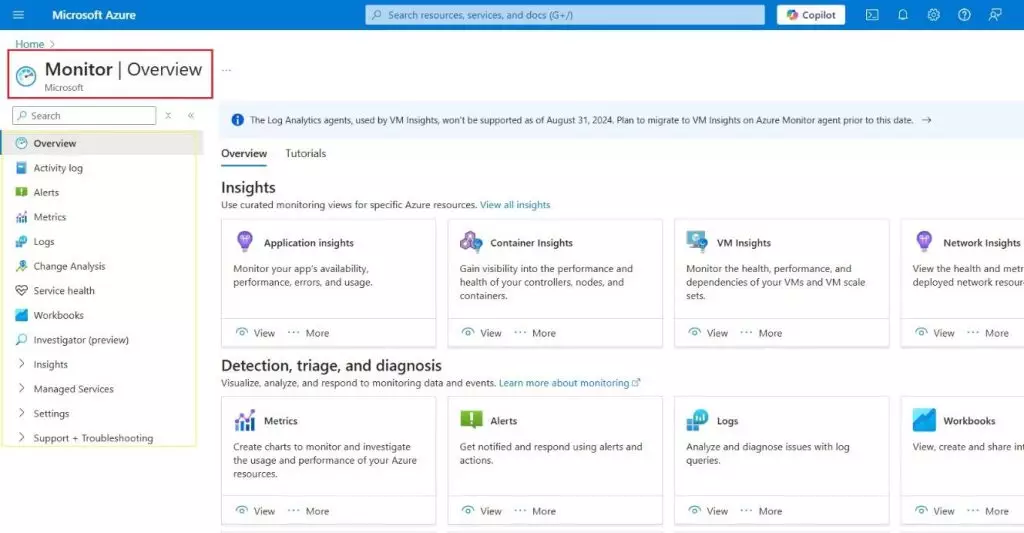Open portal settings gear icon
1024x533 pixels.
tap(933, 15)
